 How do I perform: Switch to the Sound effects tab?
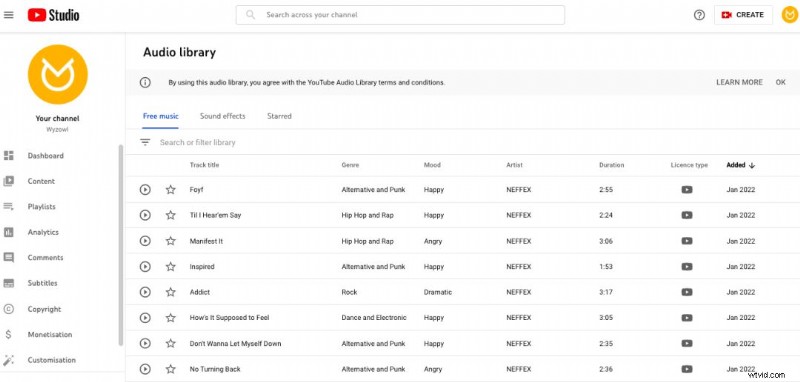(x=222, y=116)
